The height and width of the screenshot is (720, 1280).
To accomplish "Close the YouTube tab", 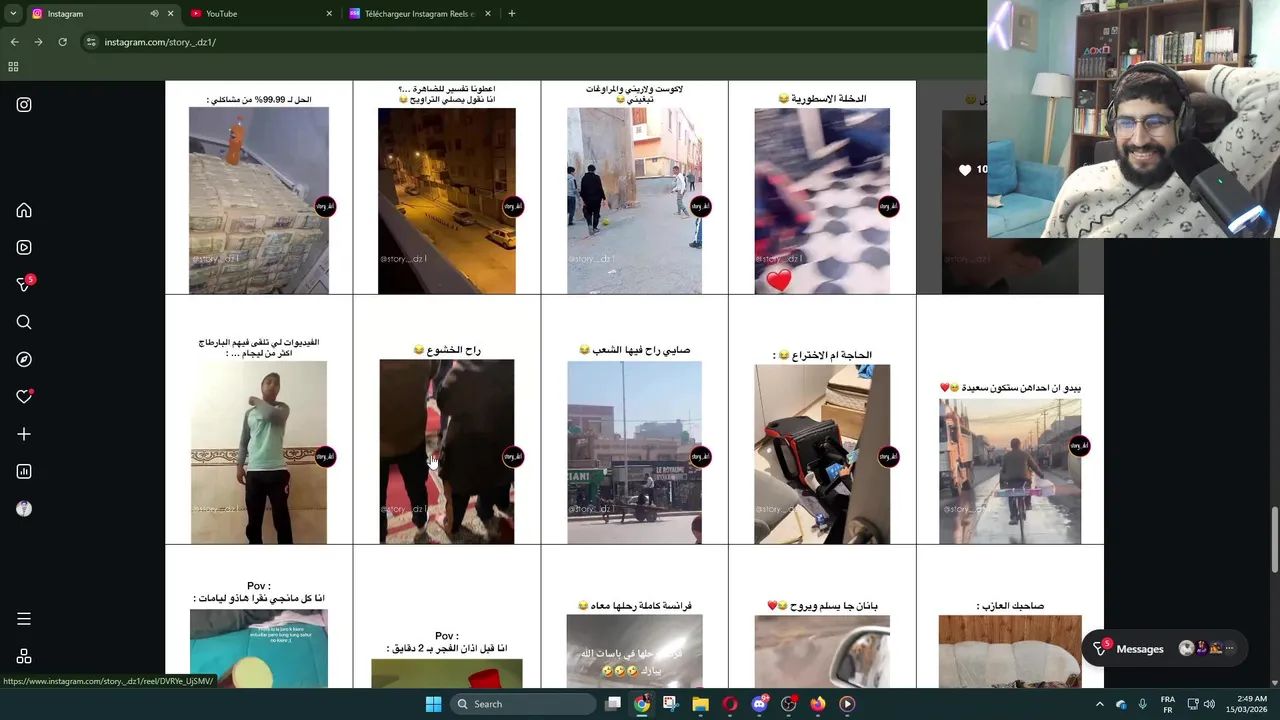I will (x=329, y=14).
